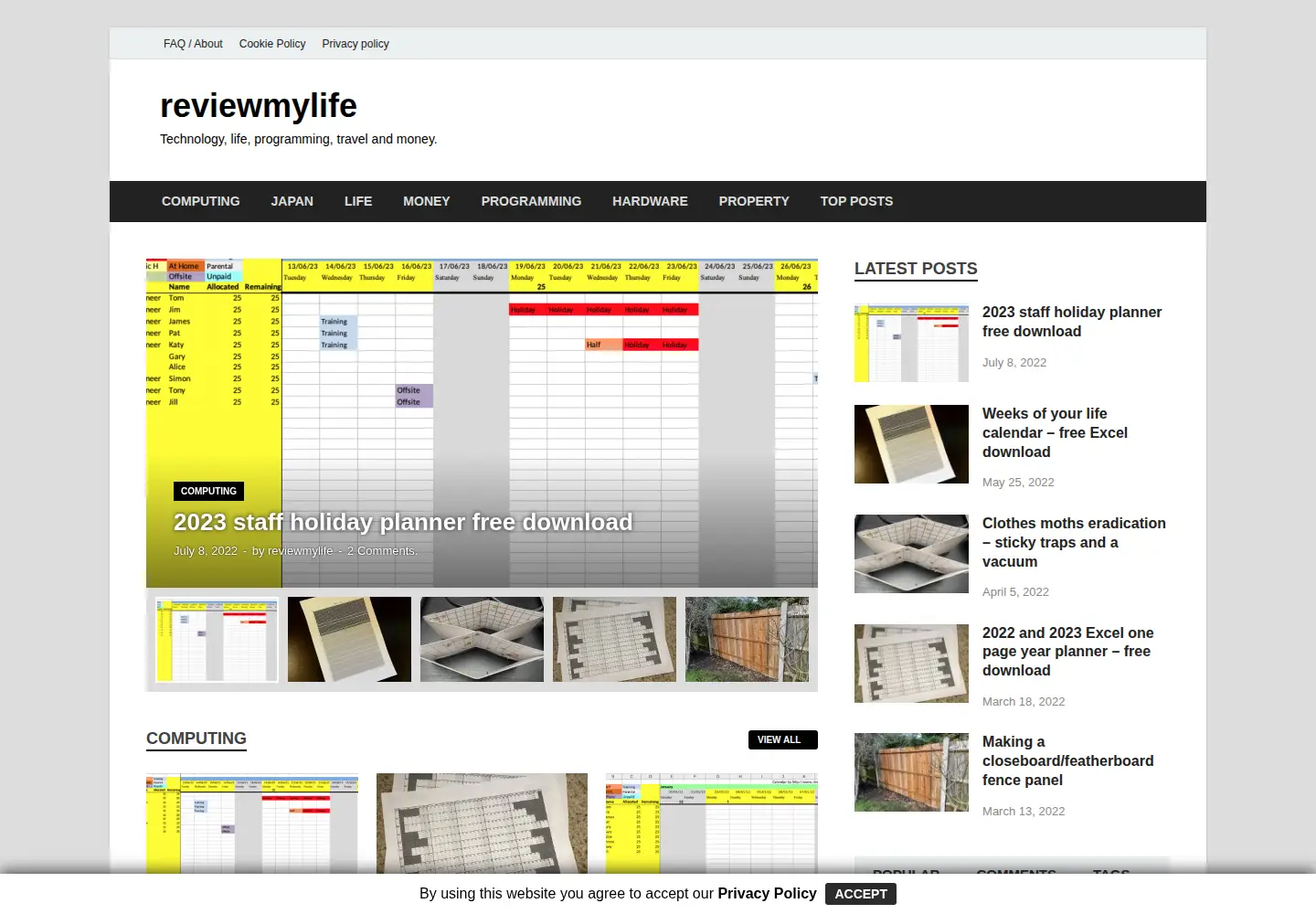
Task: Open the FAQ / About link
Action: pos(193,44)
